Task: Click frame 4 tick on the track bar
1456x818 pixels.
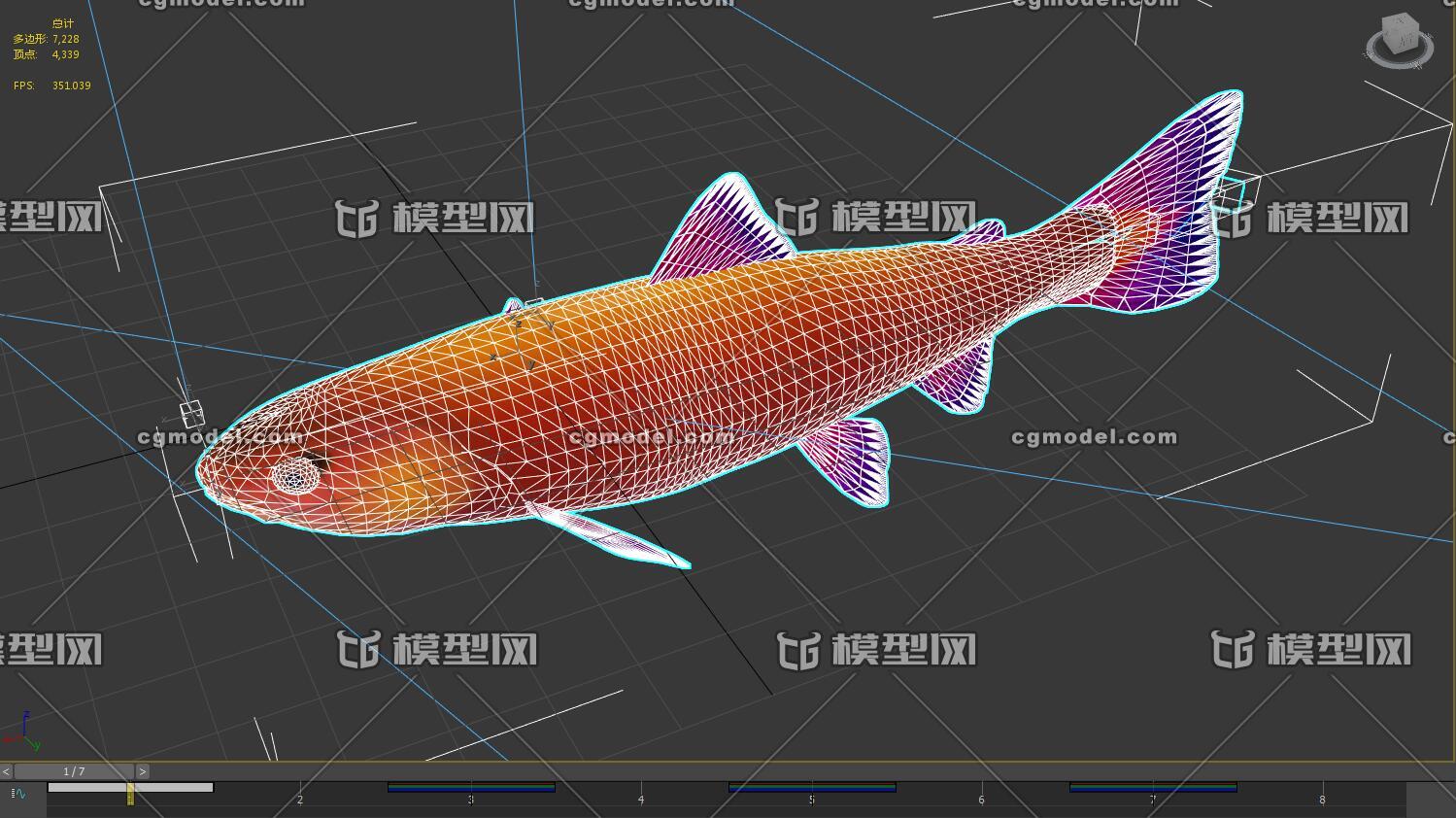Action: tap(641, 799)
